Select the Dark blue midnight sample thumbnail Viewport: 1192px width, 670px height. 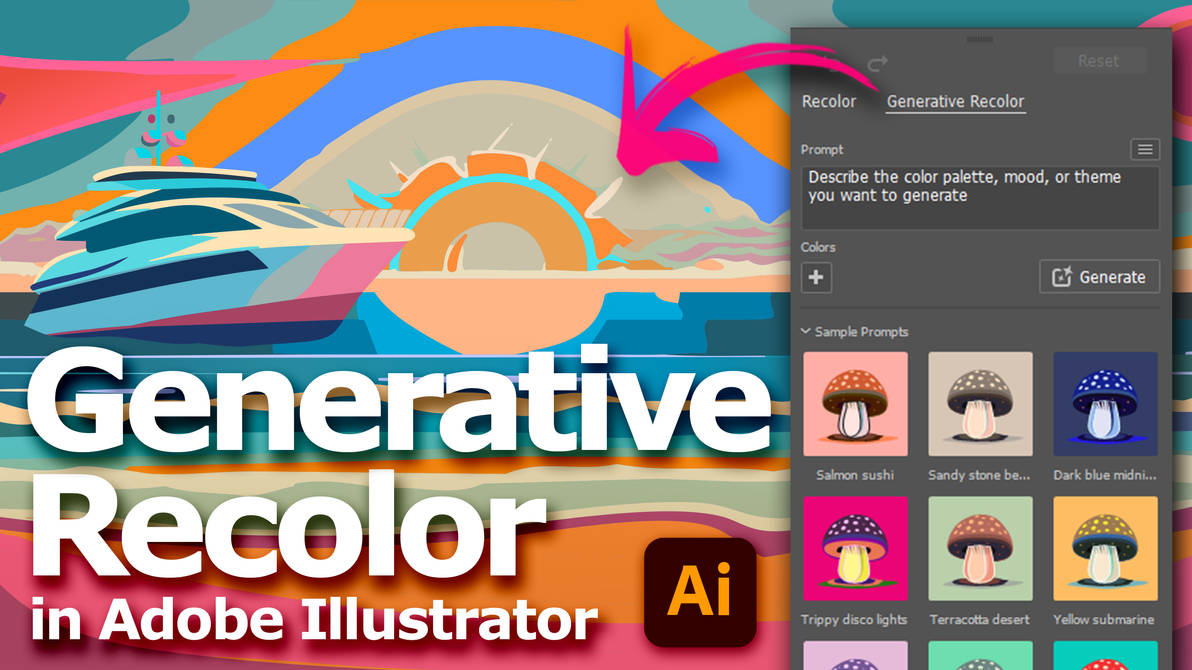[1105, 404]
